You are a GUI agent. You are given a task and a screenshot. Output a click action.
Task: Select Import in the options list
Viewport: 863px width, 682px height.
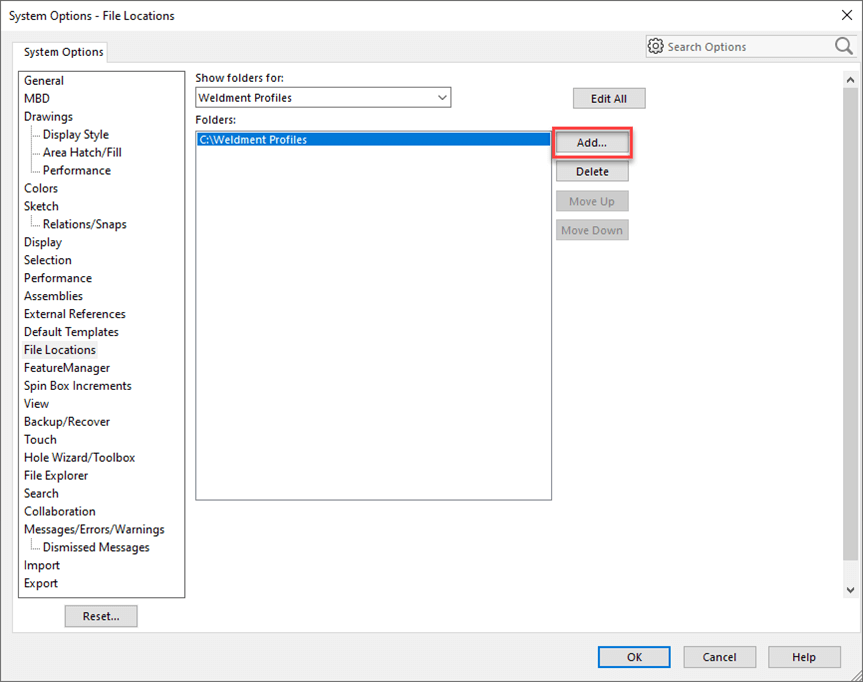coord(42,565)
